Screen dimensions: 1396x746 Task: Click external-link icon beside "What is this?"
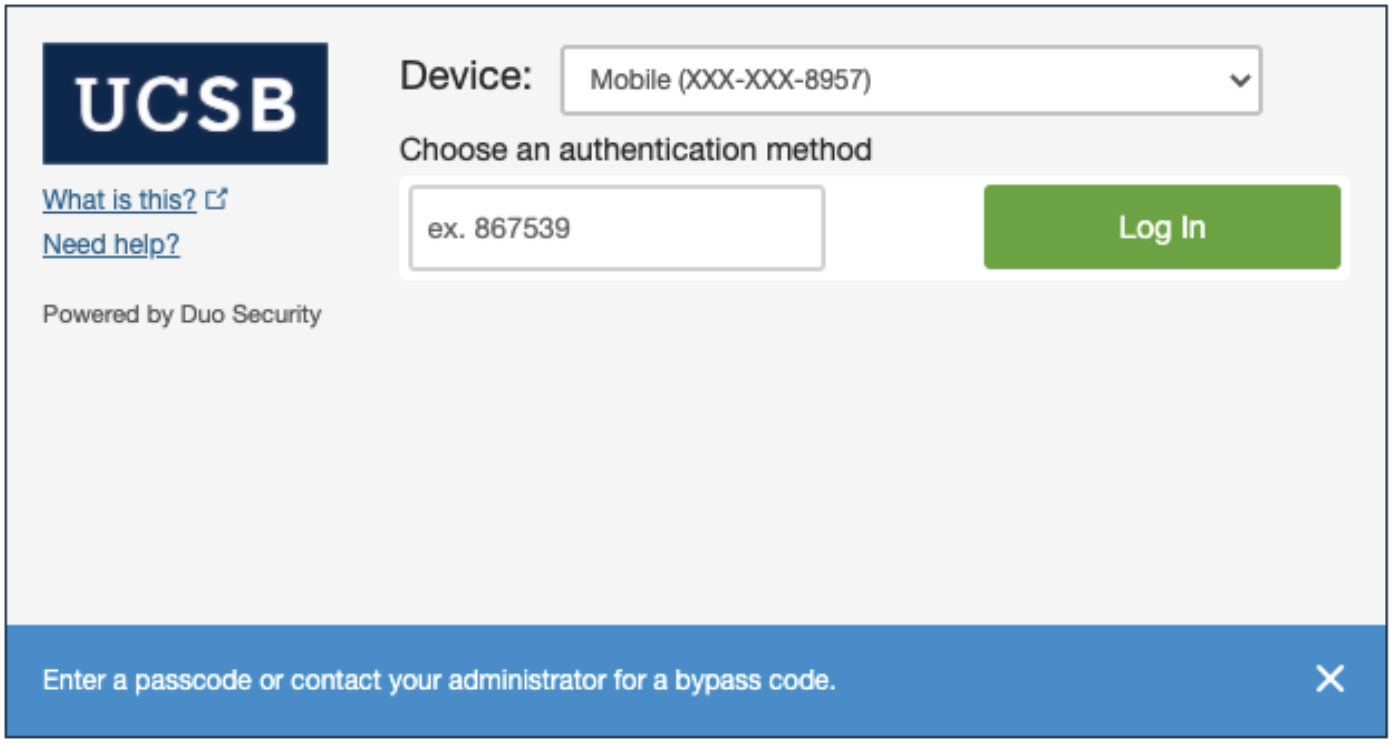point(217,200)
